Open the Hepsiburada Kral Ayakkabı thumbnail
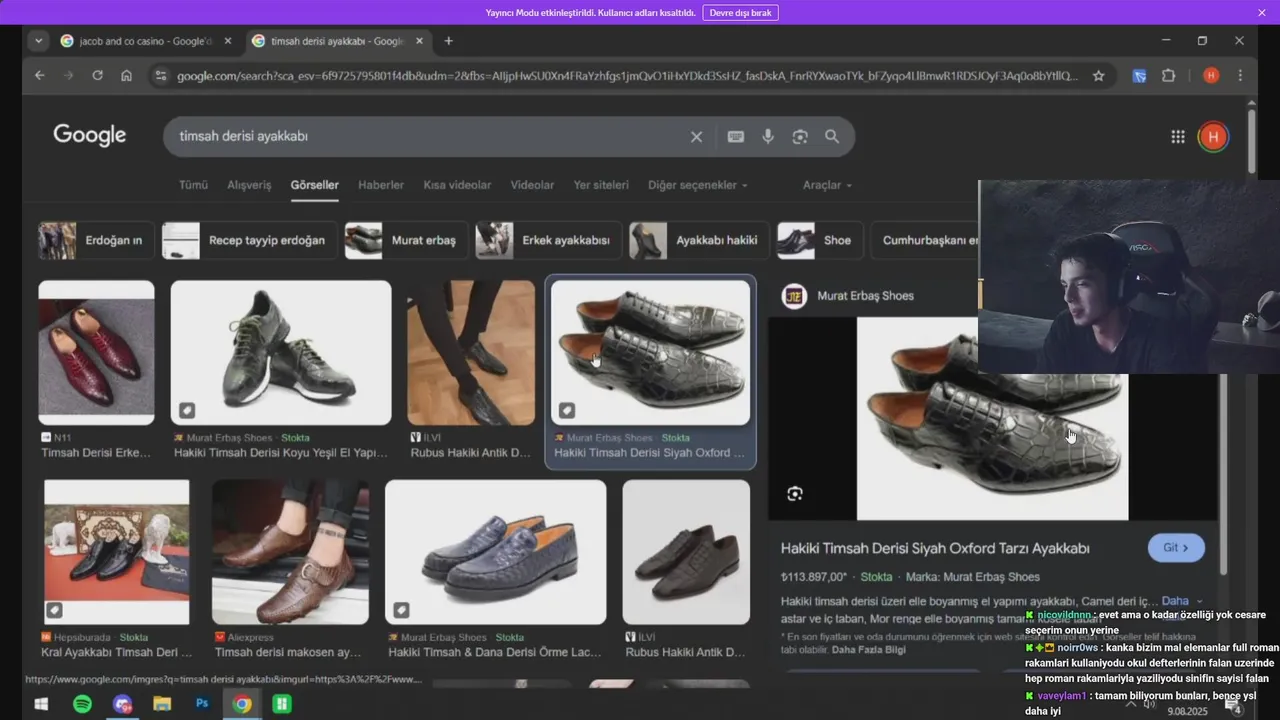Screen dimensions: 1280x720 point(117,552)
